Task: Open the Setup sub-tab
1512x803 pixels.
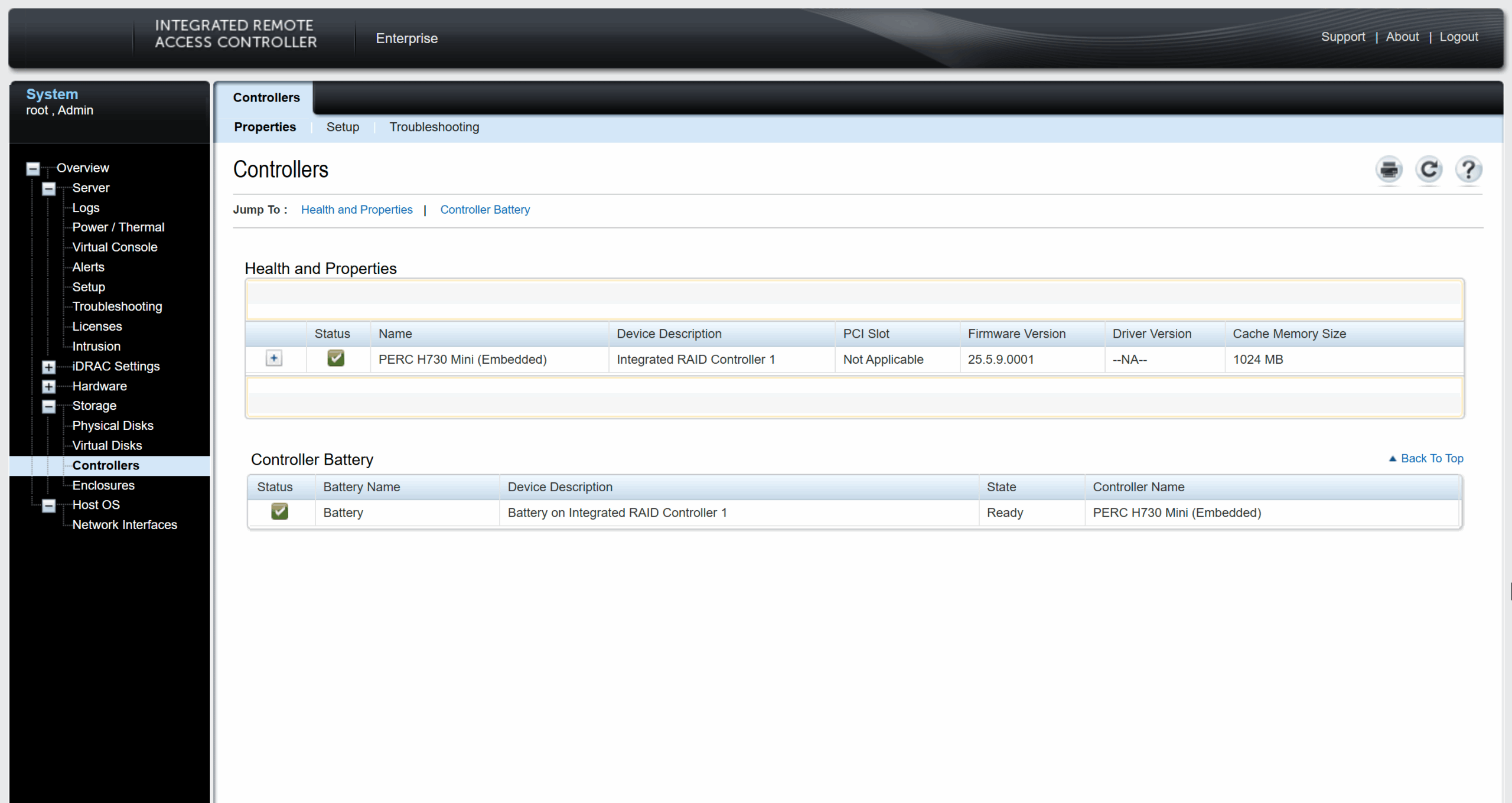Action: tap(343, 127)
